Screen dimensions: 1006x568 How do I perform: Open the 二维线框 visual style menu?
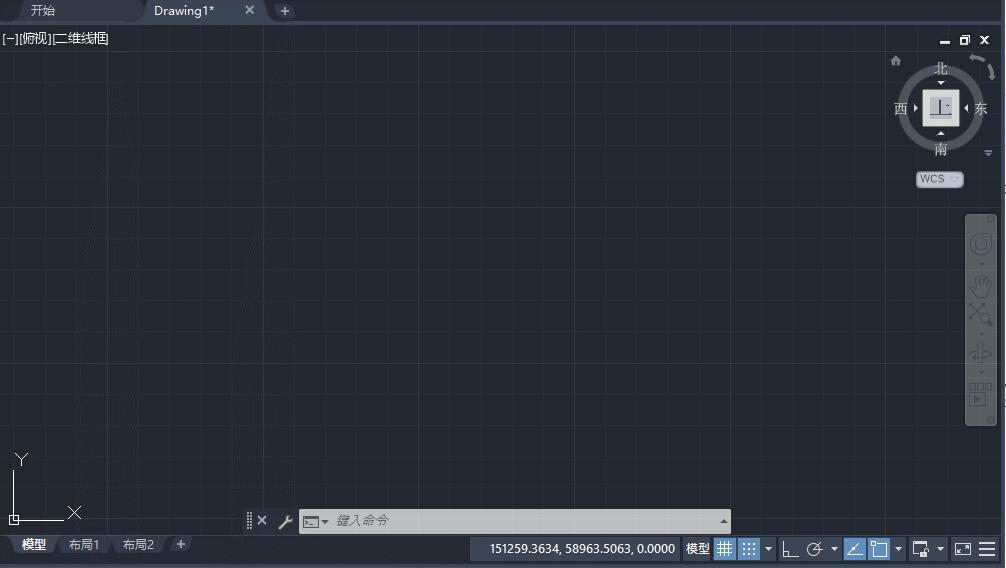click(80, 39)
